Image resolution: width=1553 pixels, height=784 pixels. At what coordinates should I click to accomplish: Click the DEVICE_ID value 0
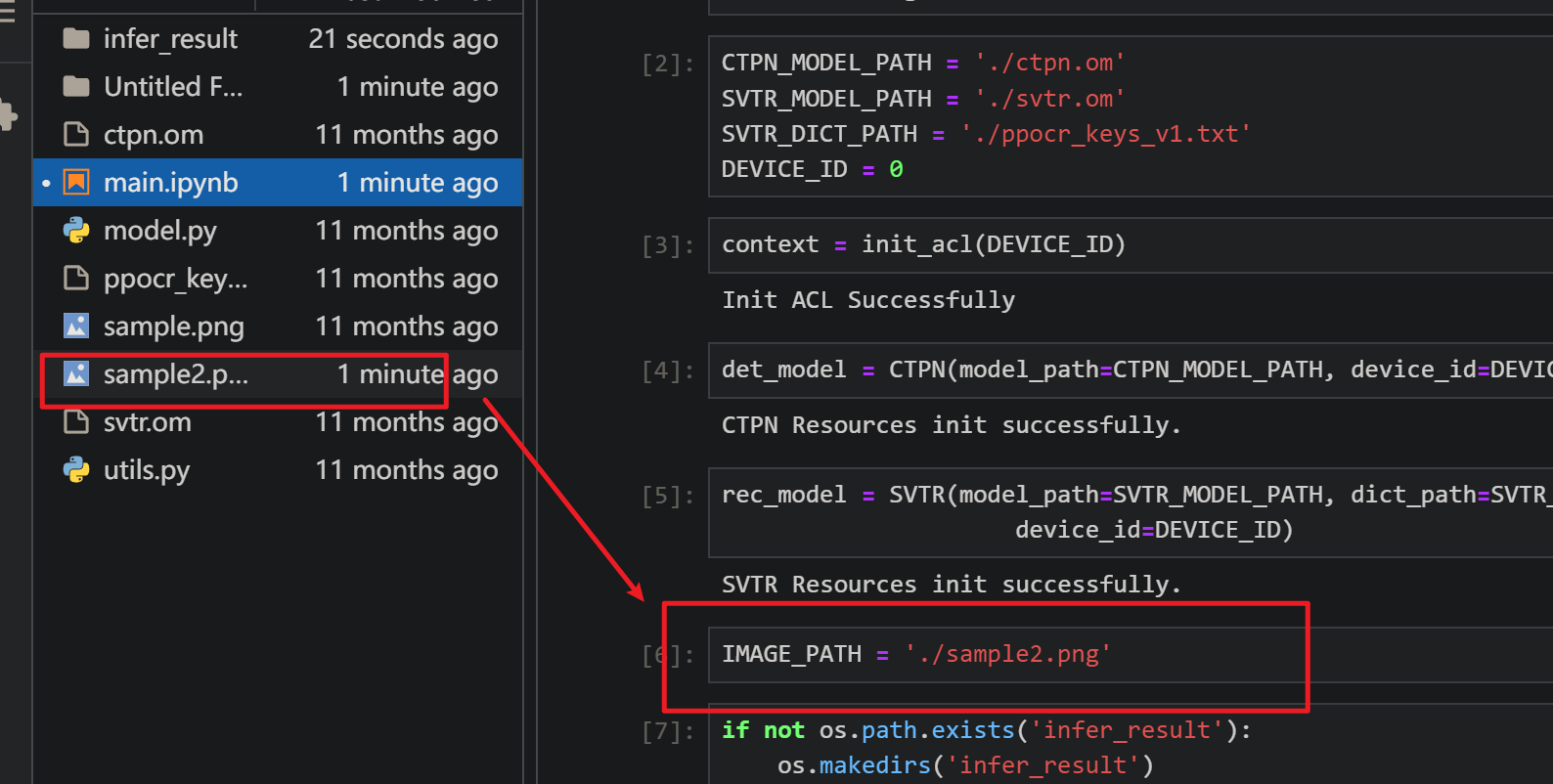click(896, 169)
